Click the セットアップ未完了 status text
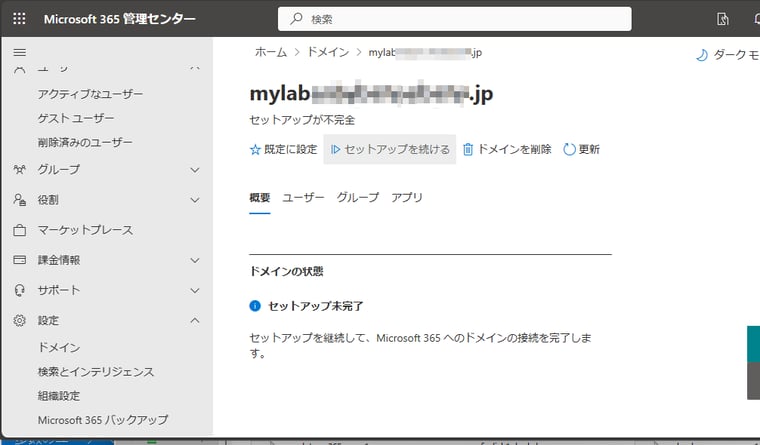 (316, 306)
